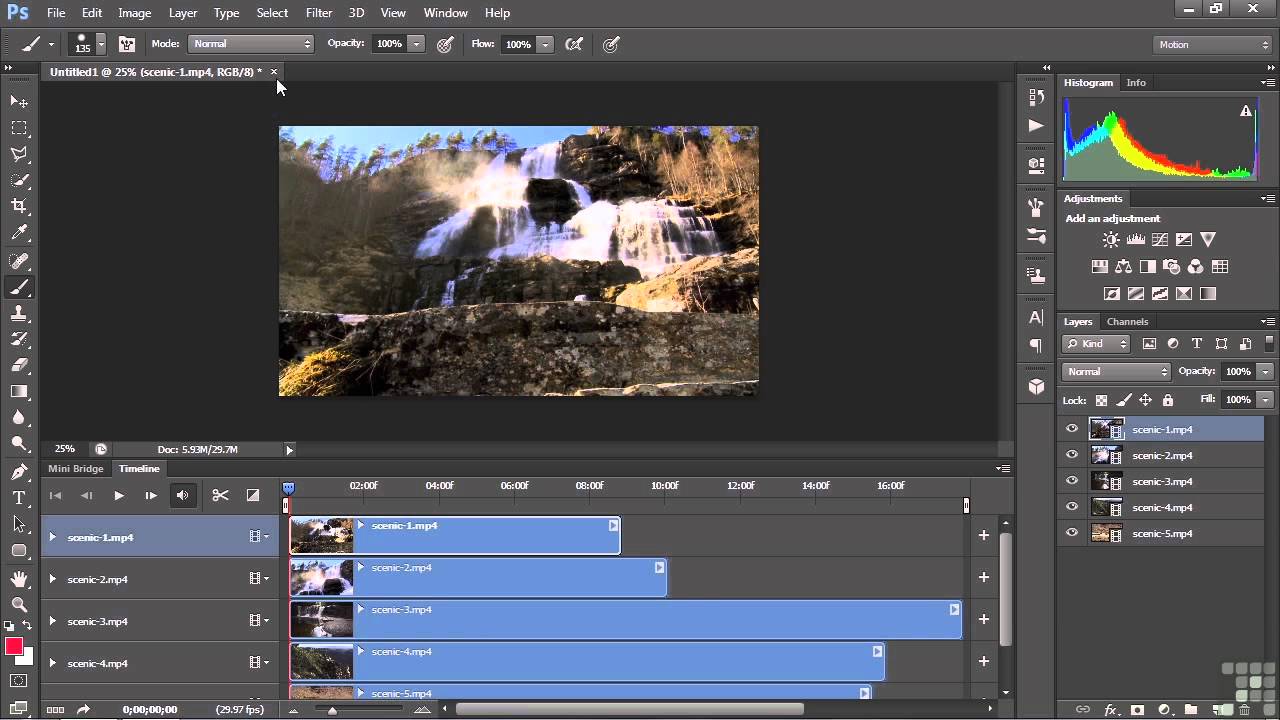This screenshot has width=1280, height=720.
Task: Open the Filter menu
Action: [x=319, y=13]
